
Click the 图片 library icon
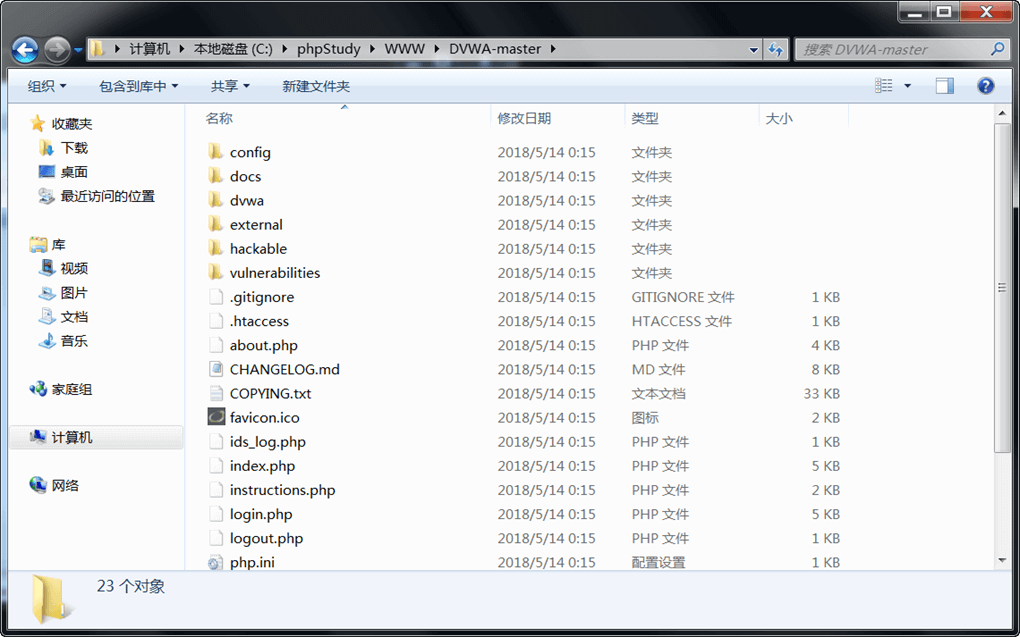pos(47,293)
